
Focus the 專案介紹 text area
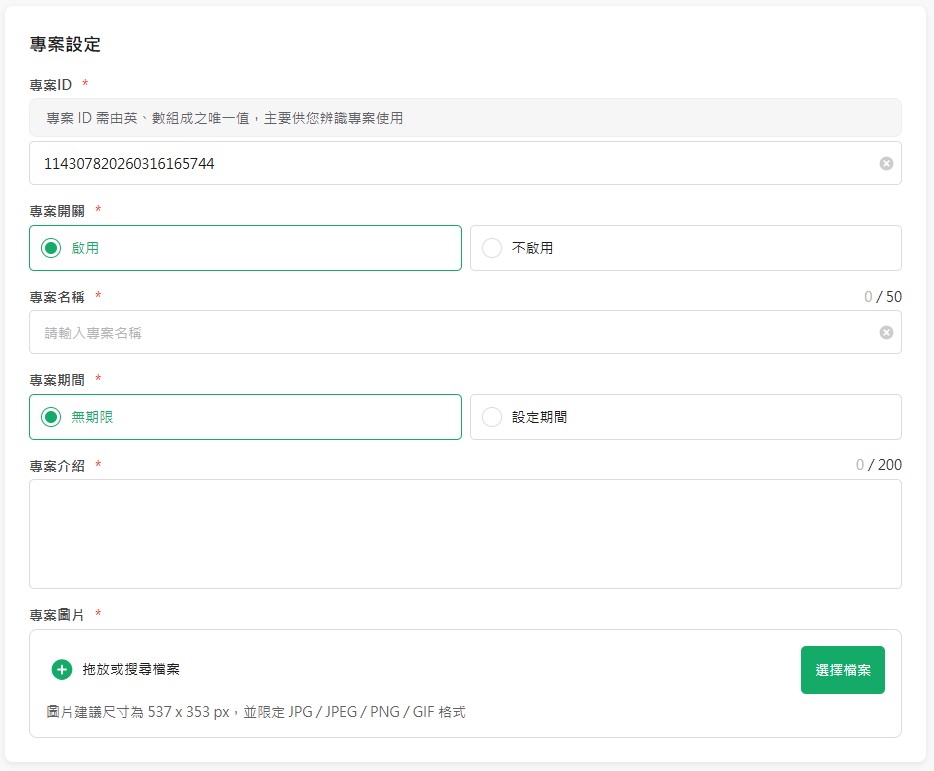[465, 533]
